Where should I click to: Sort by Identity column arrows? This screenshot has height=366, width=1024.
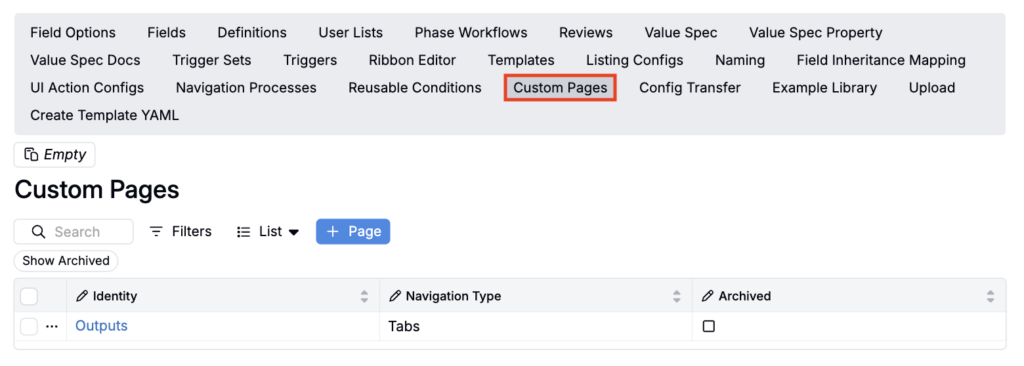pyautogui.click(x=364, y=297)
